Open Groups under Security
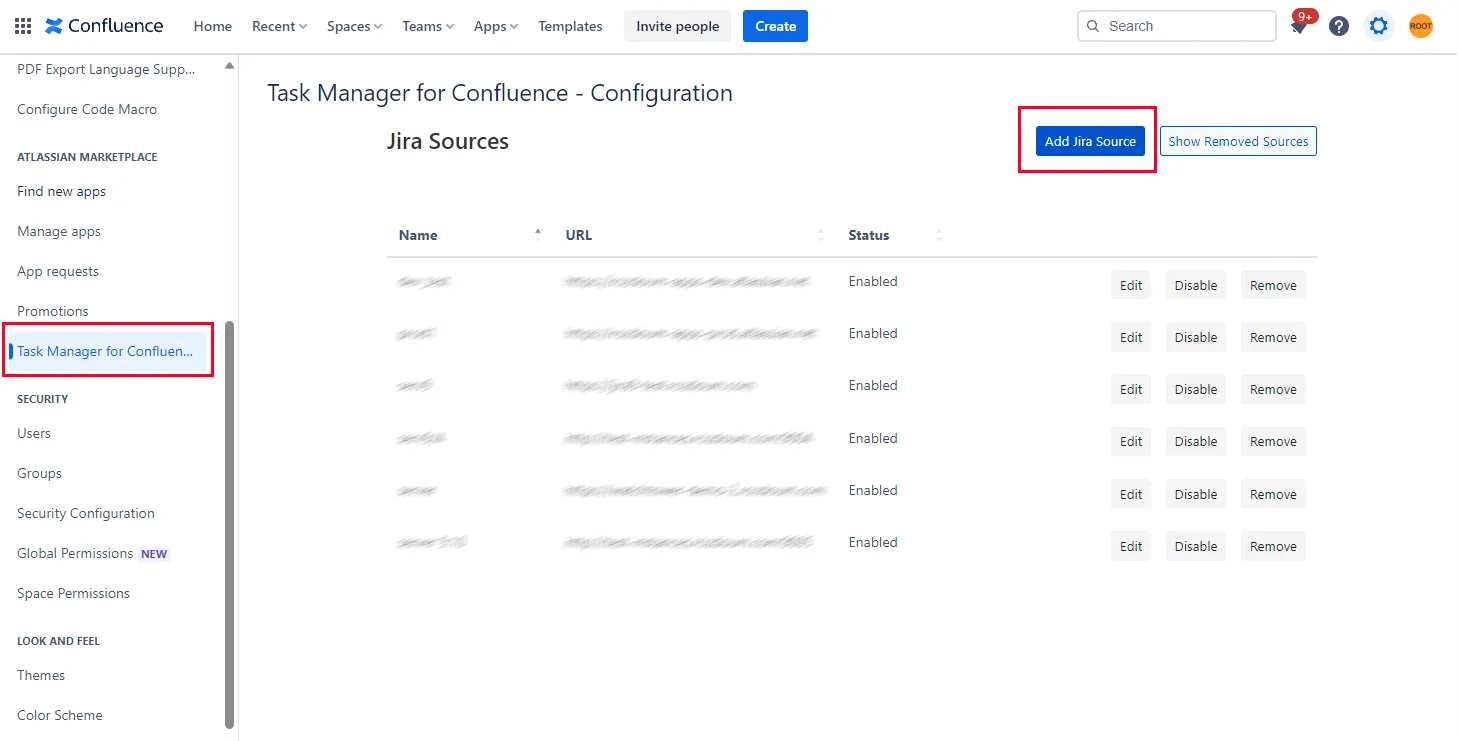1458x741 pixels. pyautogui.click(x=39, y=473)
